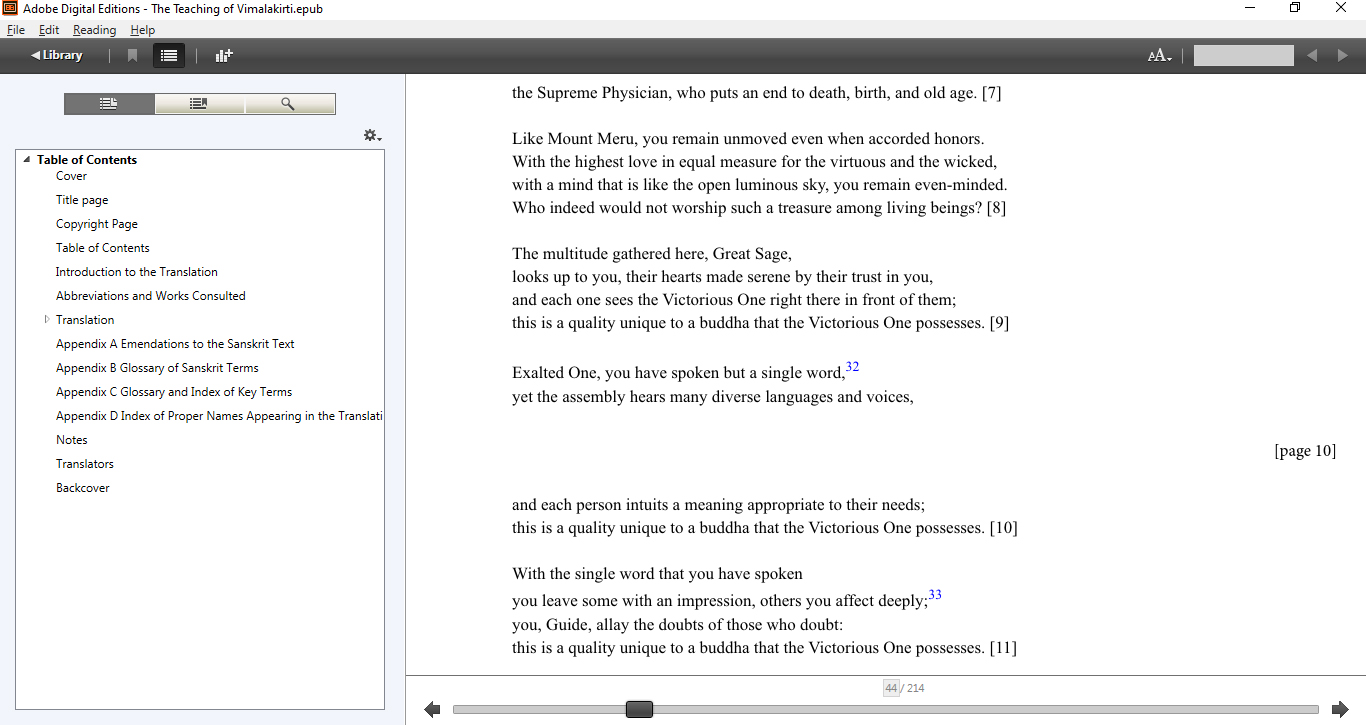This screenshot has height=725, width=1366.
Task: Toggle the navigation panel icon
Action: coord(169,56)
